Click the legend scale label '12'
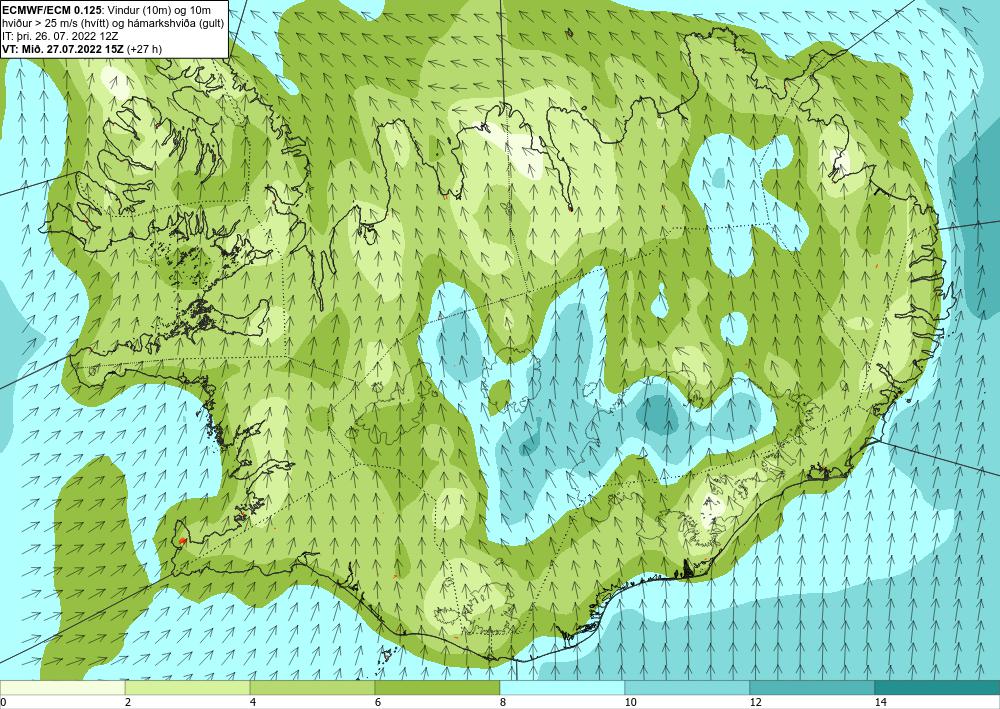The height and width of the screenshot is (709, 1000). point(756,703)
